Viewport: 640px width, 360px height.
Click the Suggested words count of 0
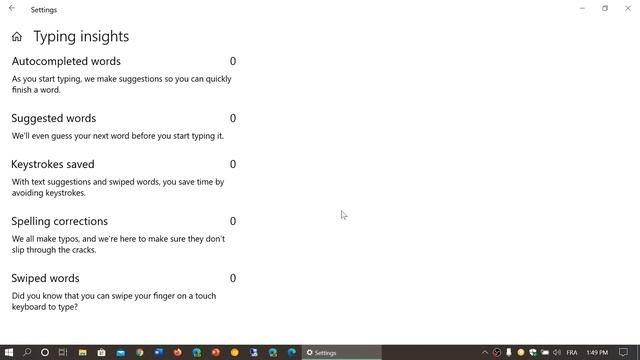[x=233, y=118]
